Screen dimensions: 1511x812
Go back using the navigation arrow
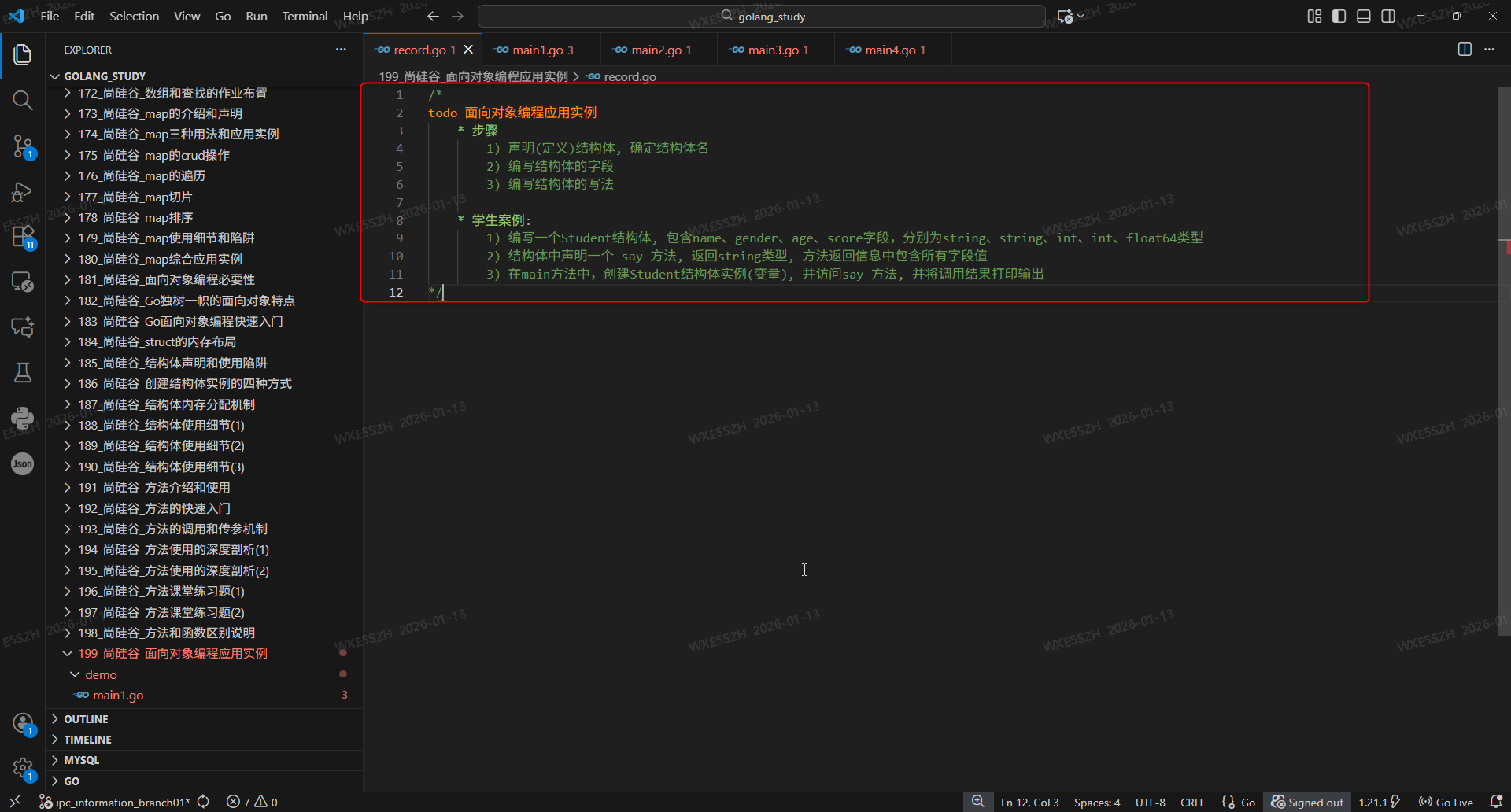point(433,16)
